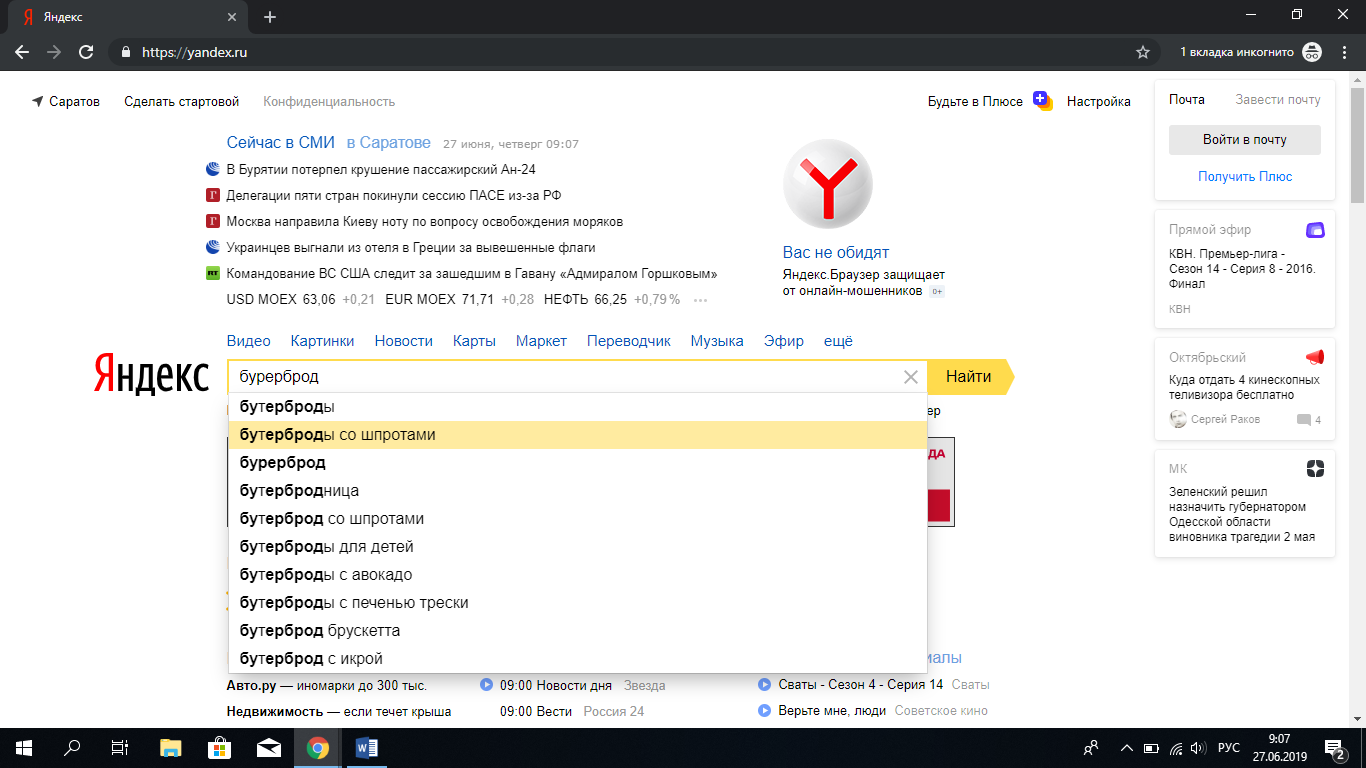Reload the page with refresh icon
The width and height of the screenshot is (1366, 768).
click(86, 52)
